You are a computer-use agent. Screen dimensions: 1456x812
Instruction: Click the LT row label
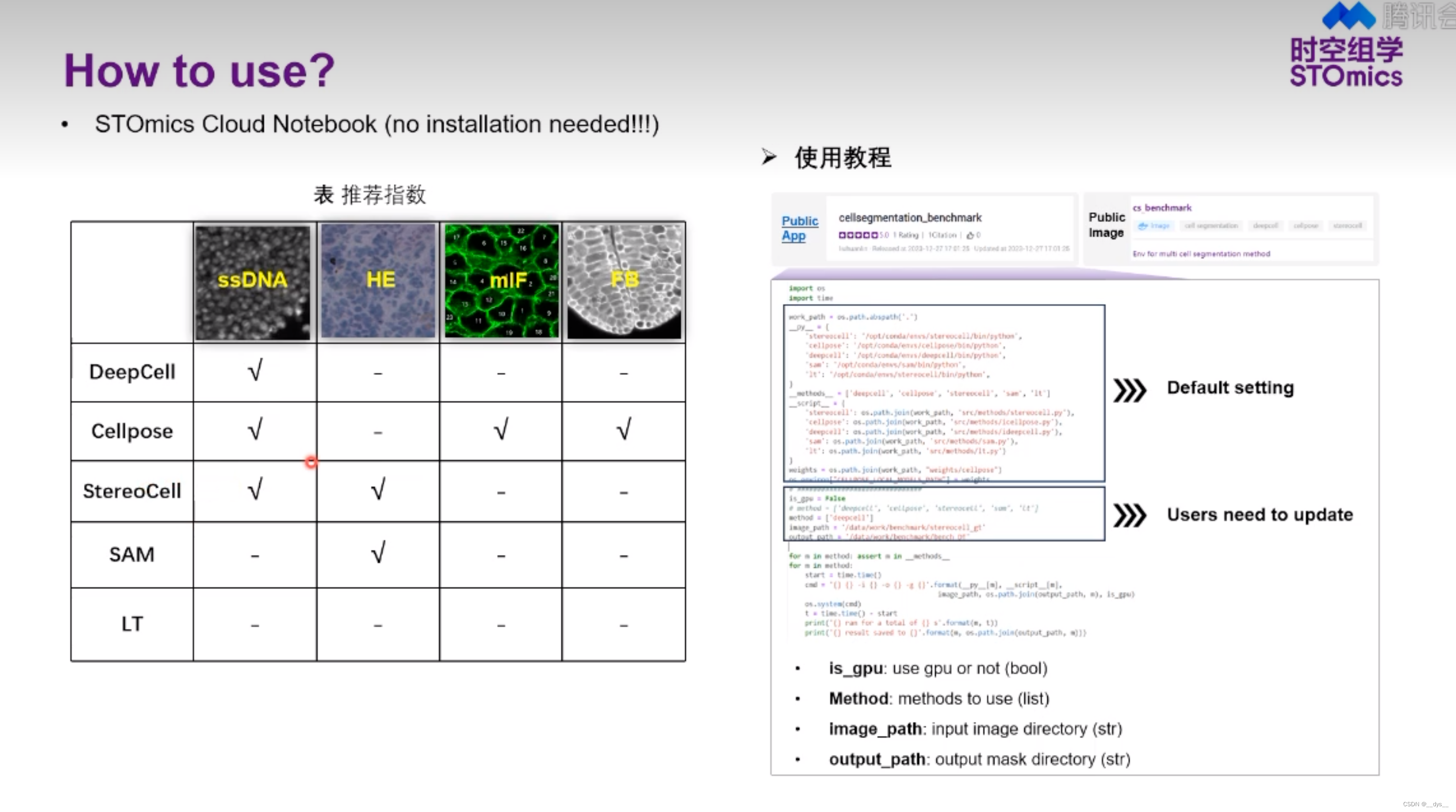click(x=132, y=624)
